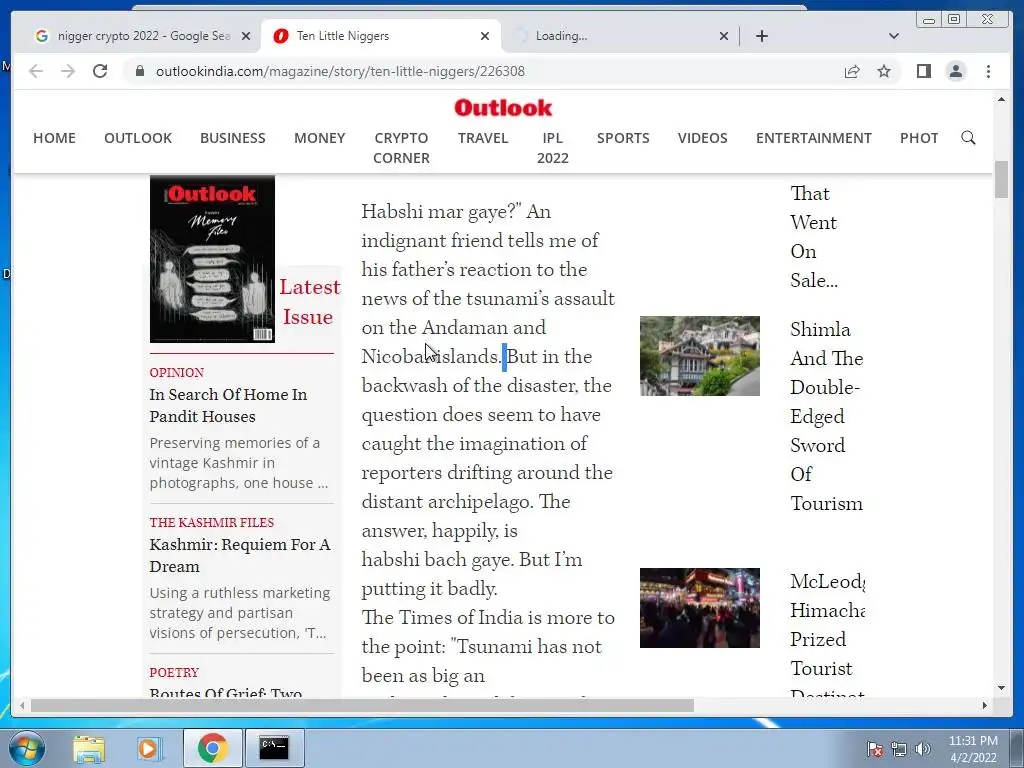This screenshot has width=1024, height=768.
Task: Click the Chrome taskbar icon
Action: pos(212,748)
